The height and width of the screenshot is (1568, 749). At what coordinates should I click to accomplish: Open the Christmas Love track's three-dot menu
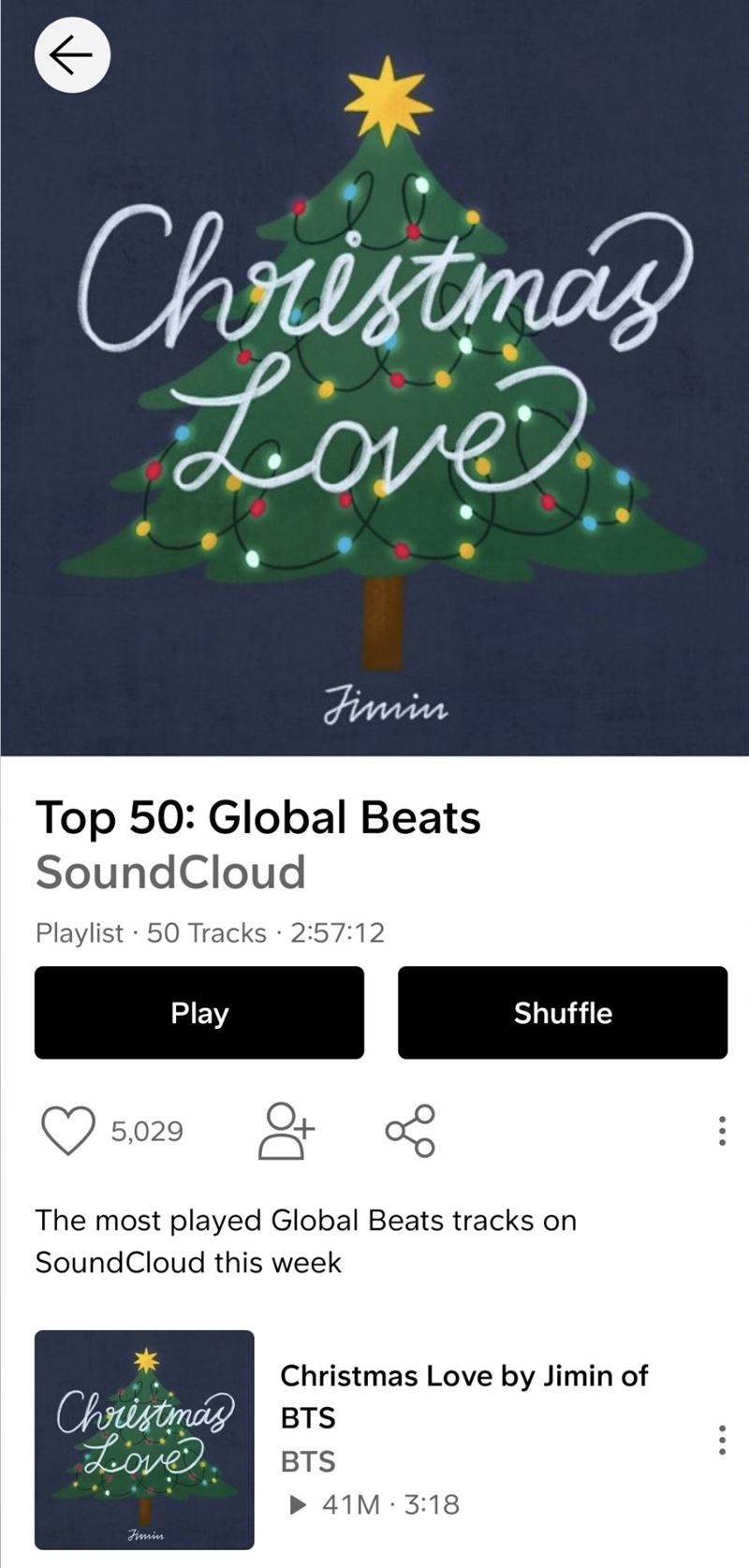(x=721, y=1439)
